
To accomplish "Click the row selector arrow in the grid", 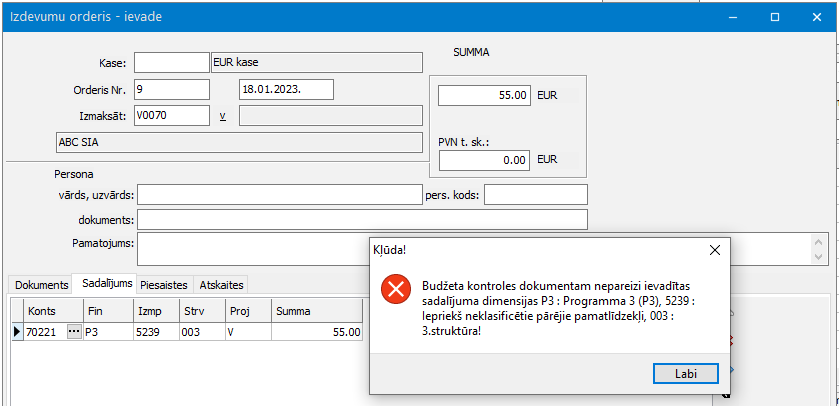I will (18, 332).
